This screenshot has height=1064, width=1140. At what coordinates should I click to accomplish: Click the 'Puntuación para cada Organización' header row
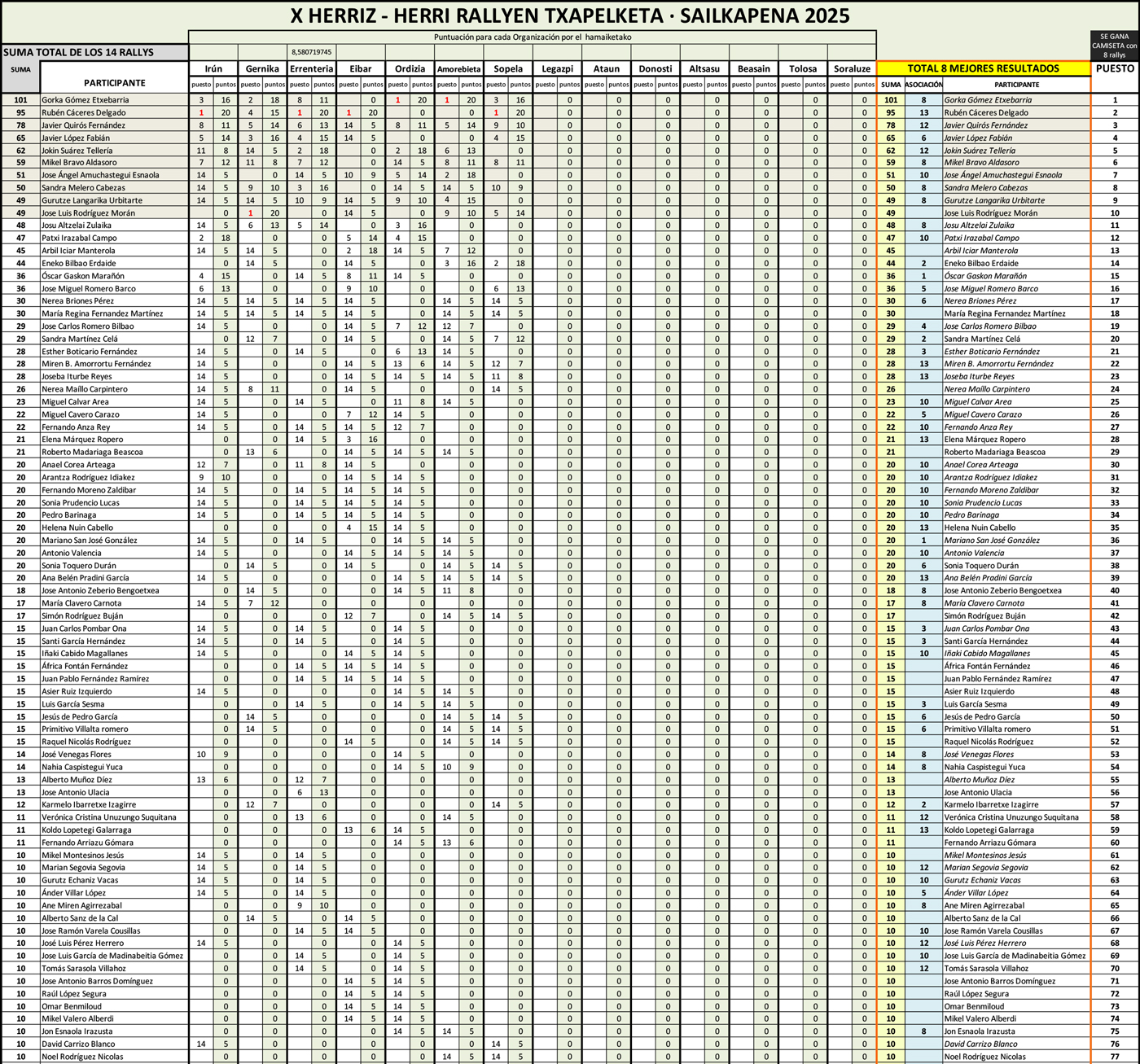pos(533,37)
